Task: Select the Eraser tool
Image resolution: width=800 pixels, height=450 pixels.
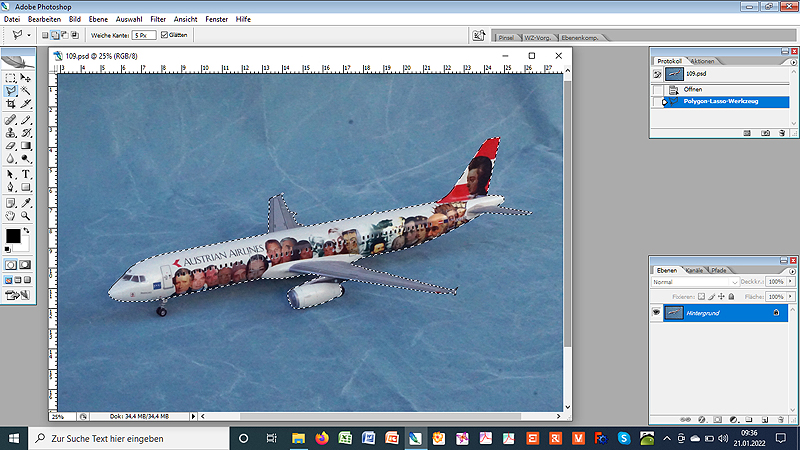Action: (11, 146)
